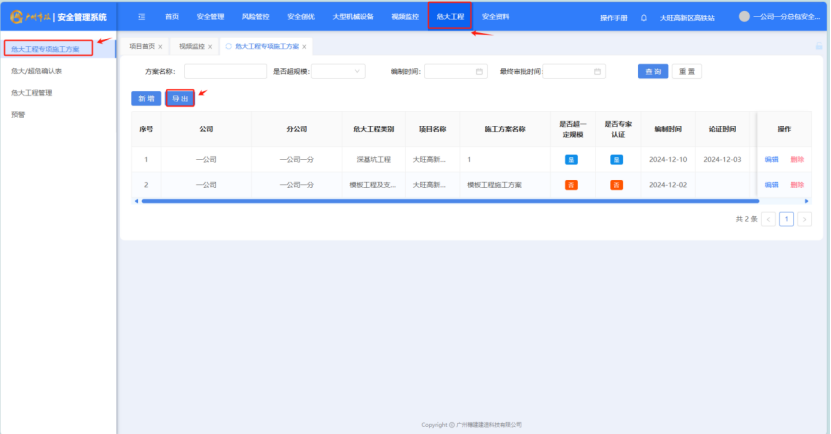The height and width of the screenshot is (434, 831).
Task: Close the 项目首页 tab with its x icon
Action: tap(160, 47)
